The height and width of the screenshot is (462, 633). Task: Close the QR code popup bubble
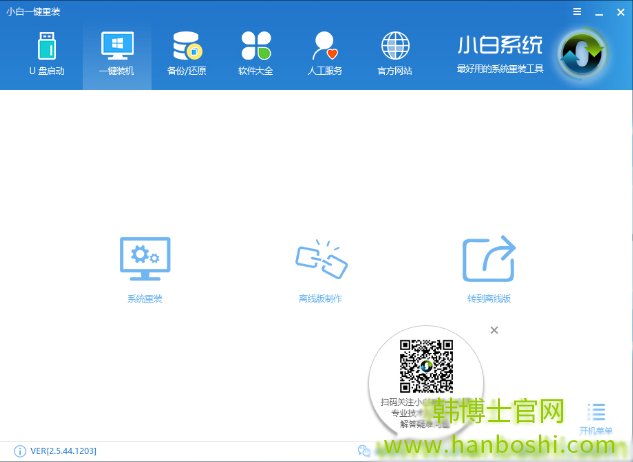click(494, 330)
